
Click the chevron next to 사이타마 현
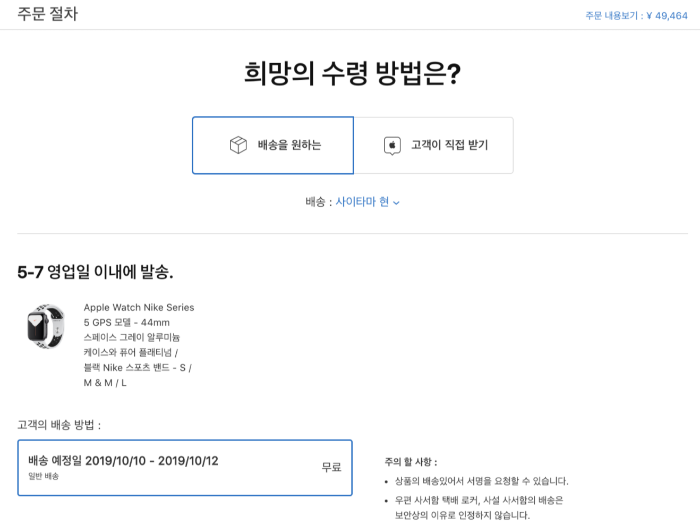pyautogui.click(x=396, y=203)
